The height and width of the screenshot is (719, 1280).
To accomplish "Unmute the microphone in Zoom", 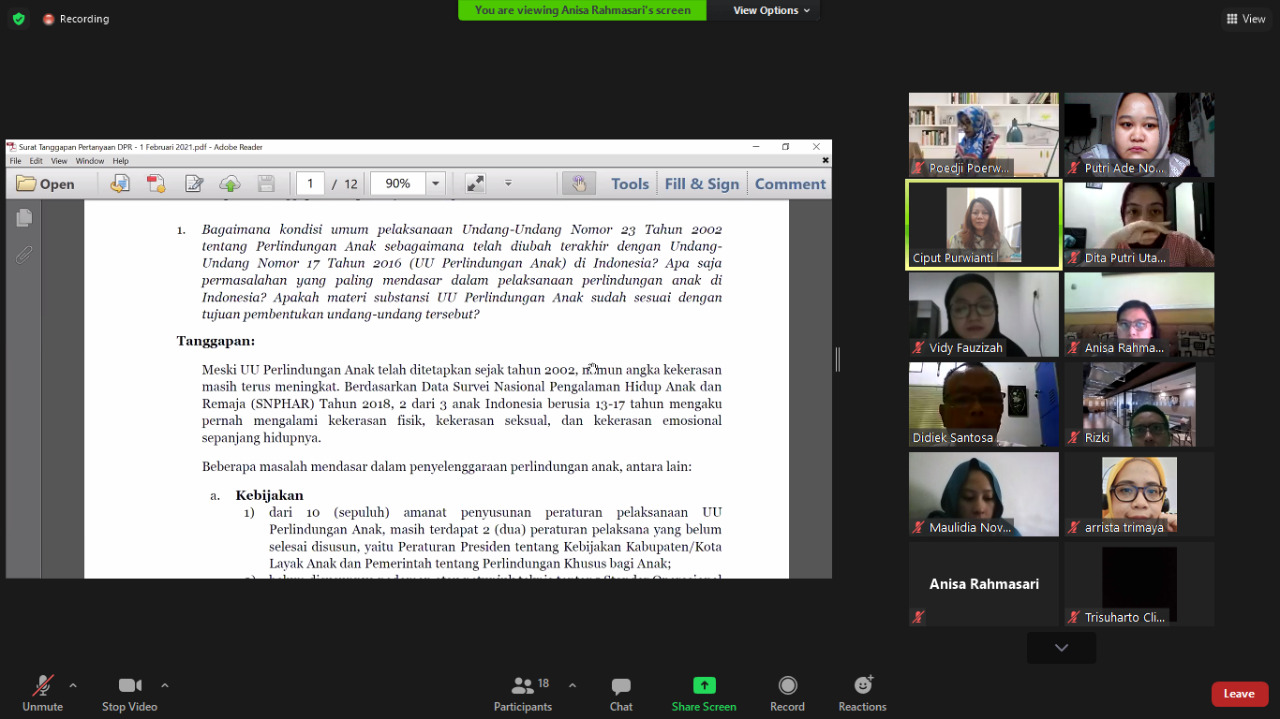I will [42, 692].
